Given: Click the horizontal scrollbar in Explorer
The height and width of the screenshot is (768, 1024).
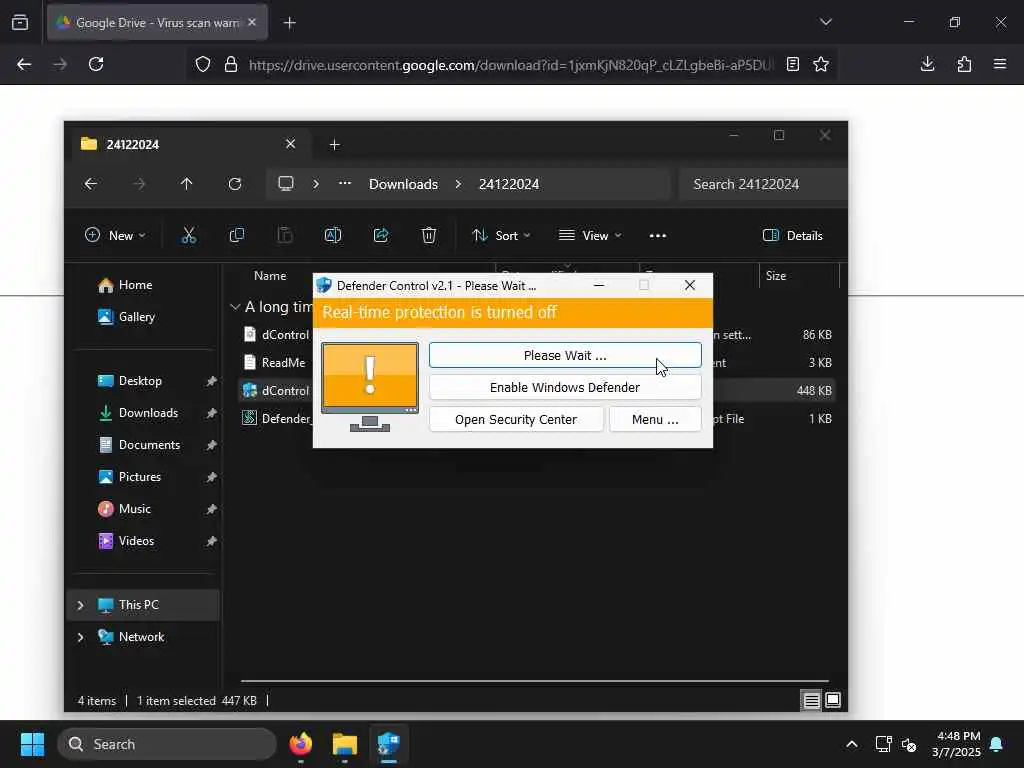Looking at the screenshot, I should [x=534, y=681].
